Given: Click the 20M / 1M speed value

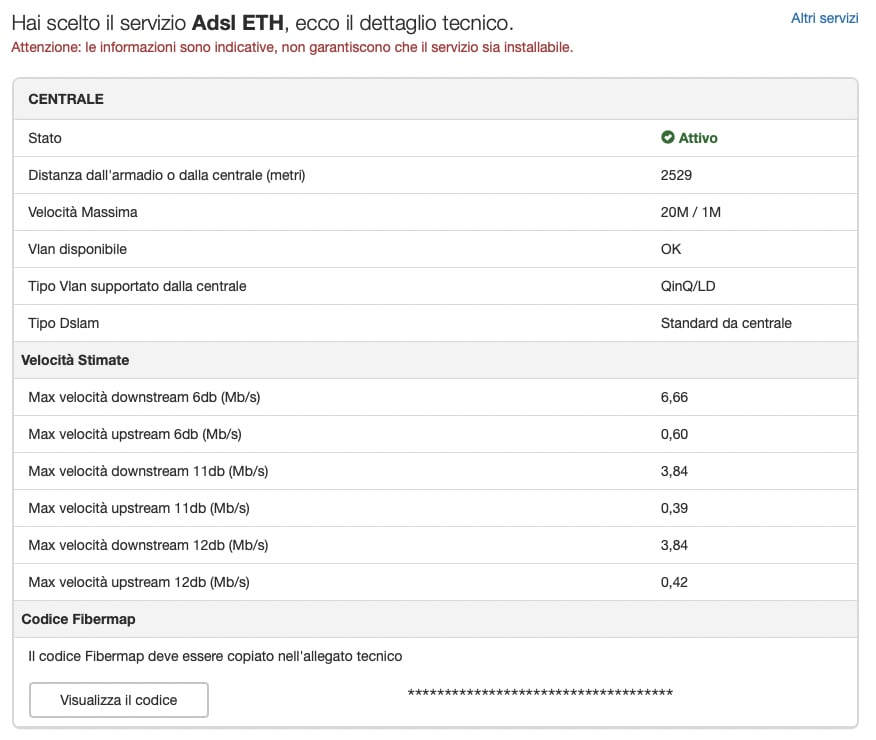Looking at the screenshot, I should tap(689, 212).
